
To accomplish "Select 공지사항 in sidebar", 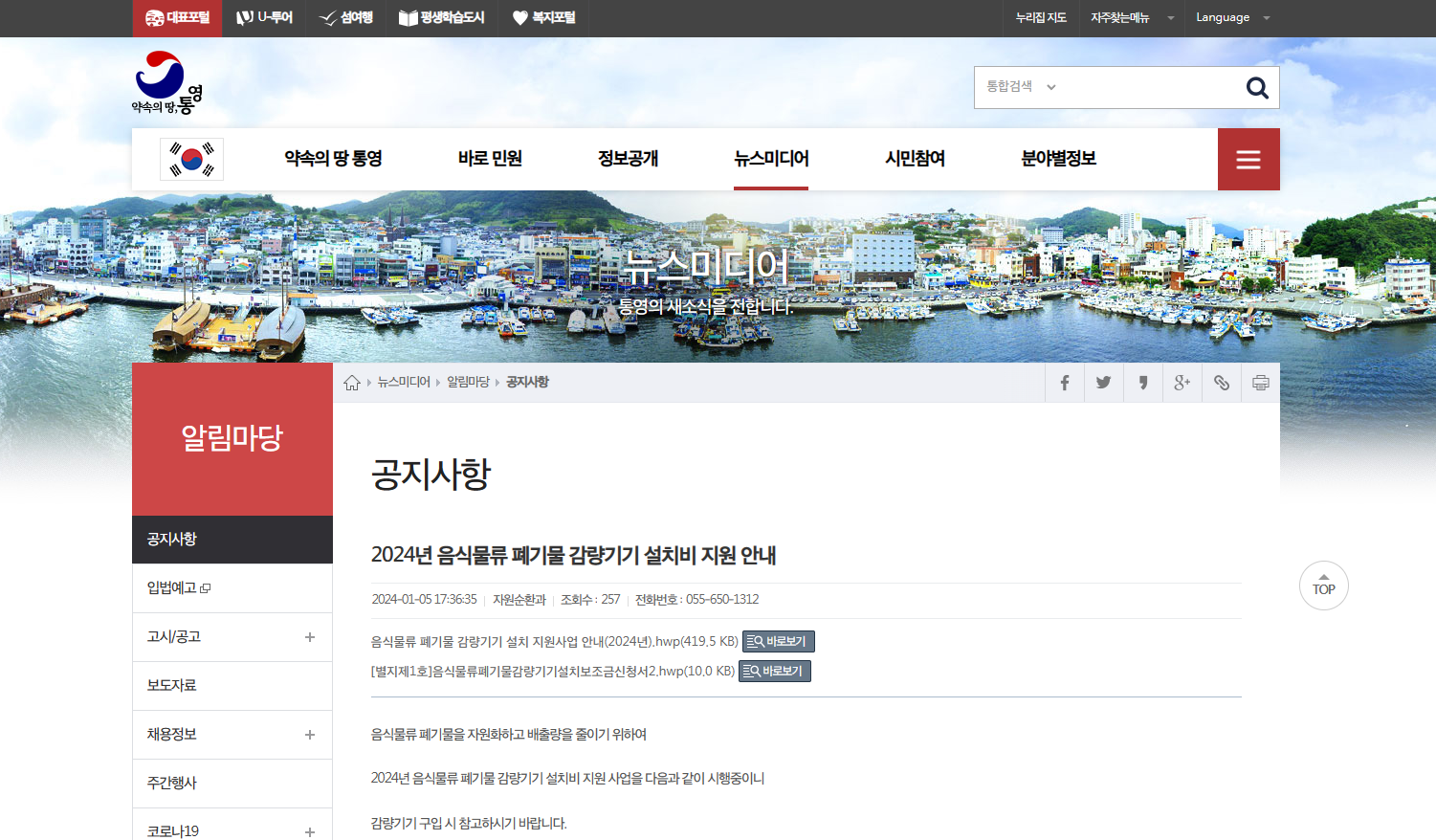I will click(232, 540).
